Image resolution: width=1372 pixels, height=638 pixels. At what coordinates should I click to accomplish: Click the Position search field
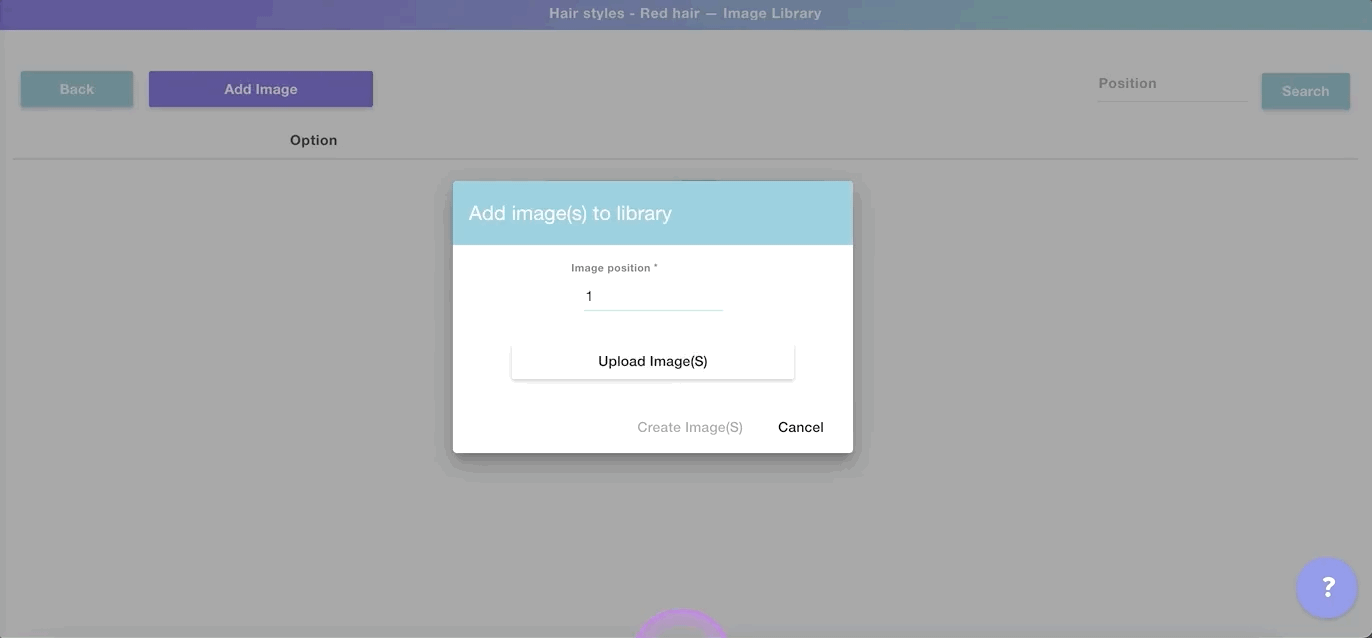point(1171,84)
